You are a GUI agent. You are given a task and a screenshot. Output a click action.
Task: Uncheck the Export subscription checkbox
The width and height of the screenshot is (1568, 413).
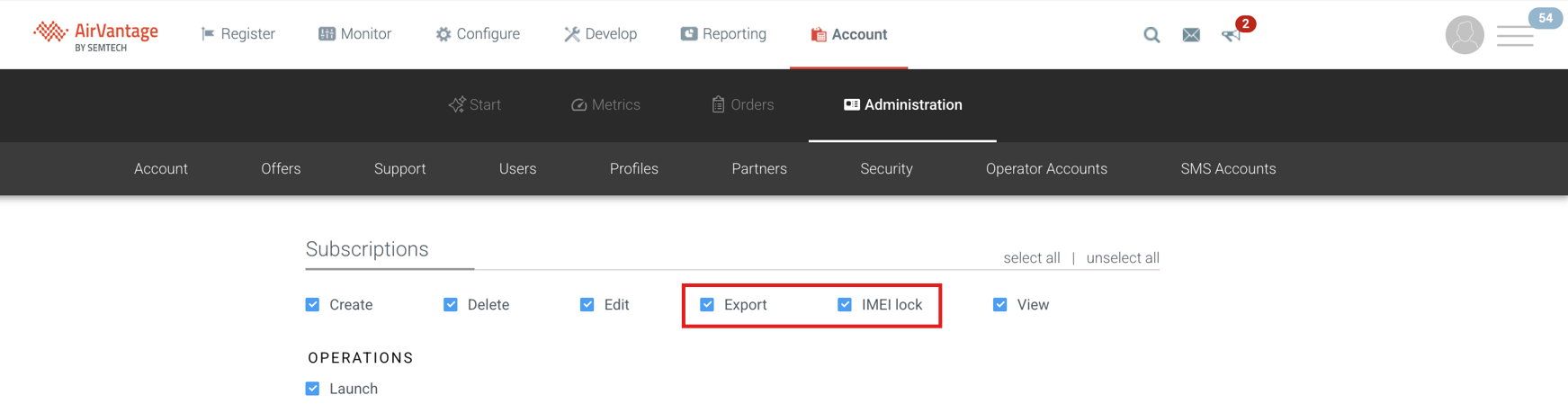(707, 305)
